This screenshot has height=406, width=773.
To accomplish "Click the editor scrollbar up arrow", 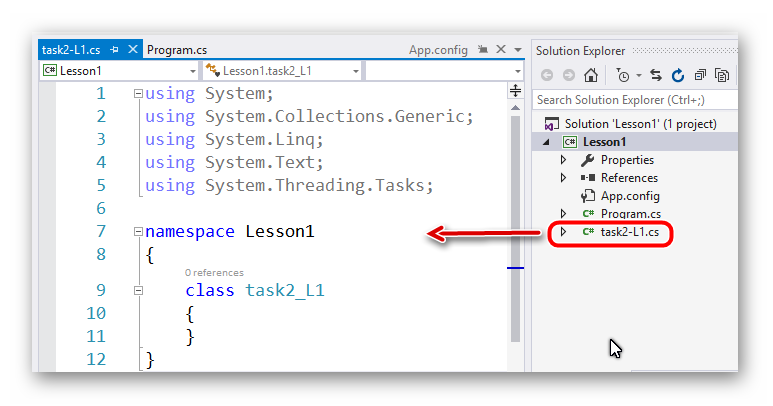I will coord(515,107).
